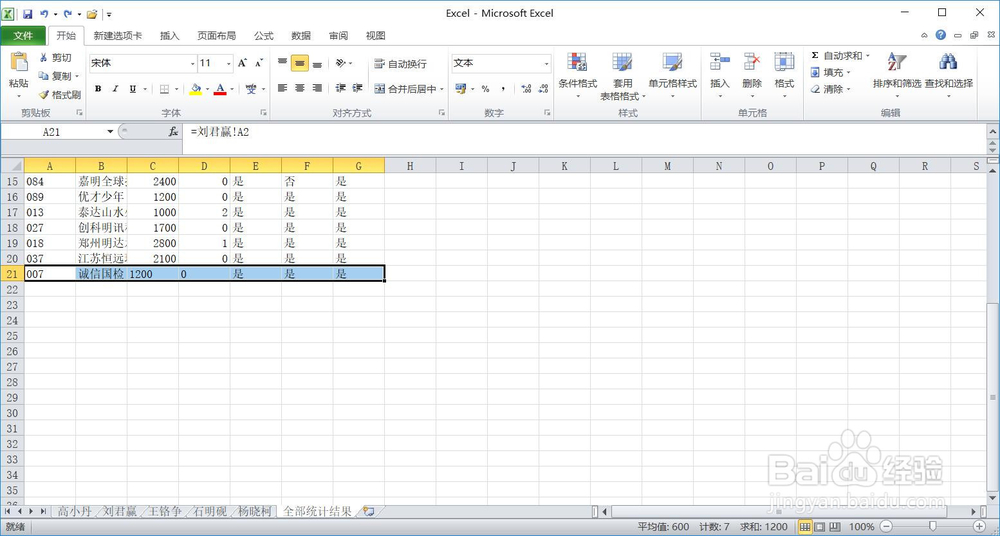1000x536 pixels.
Task: Click the Insert cells (插入) icon
Action: (x=720, y=62)
